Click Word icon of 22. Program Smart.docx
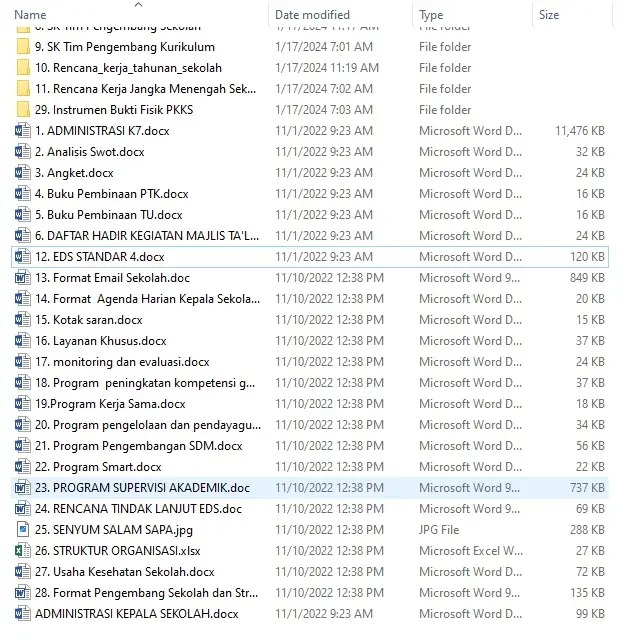This screenshot has height=643, width=627. click(23, 467)
